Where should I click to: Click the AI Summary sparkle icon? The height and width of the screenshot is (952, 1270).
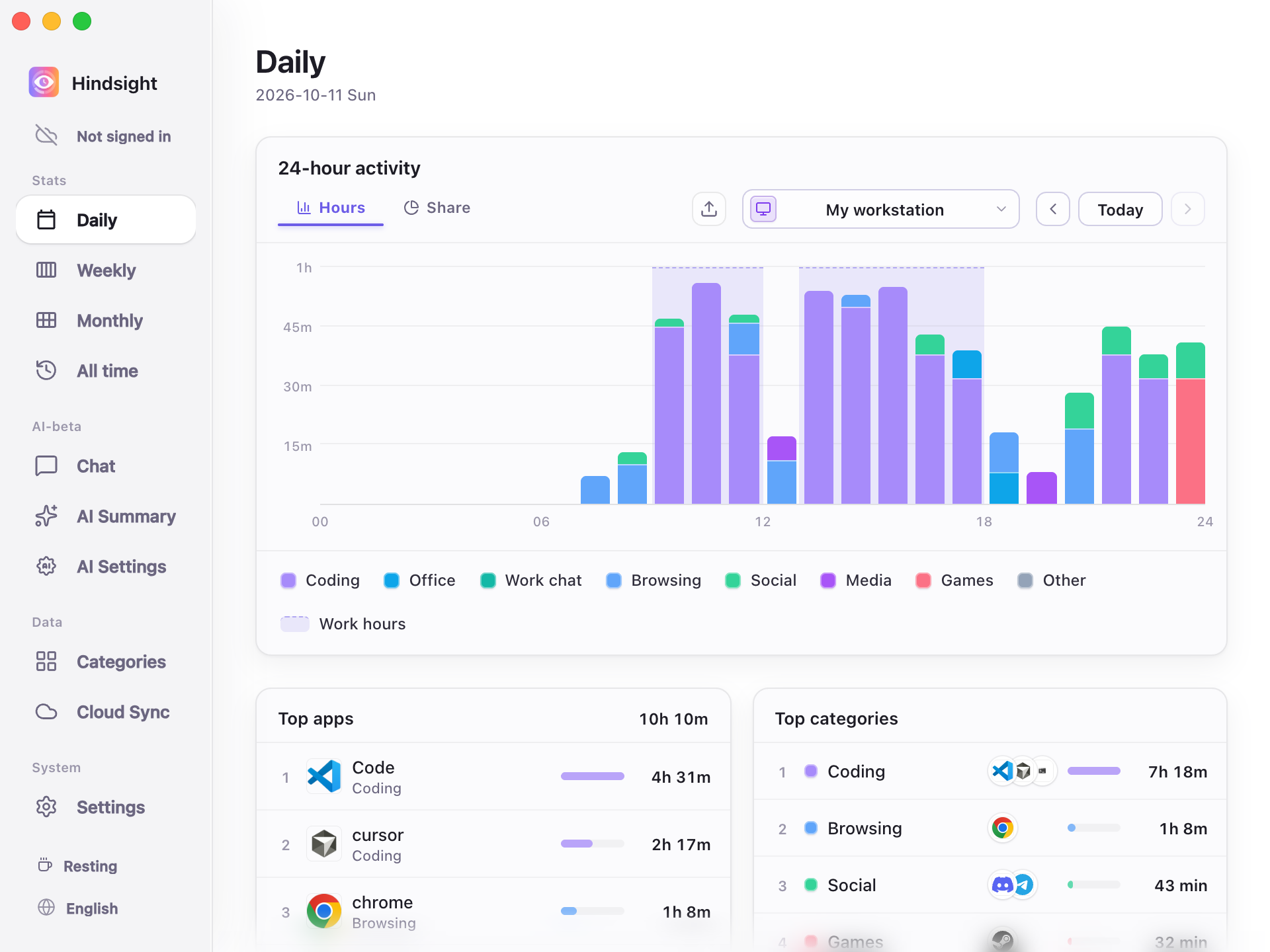46,516
